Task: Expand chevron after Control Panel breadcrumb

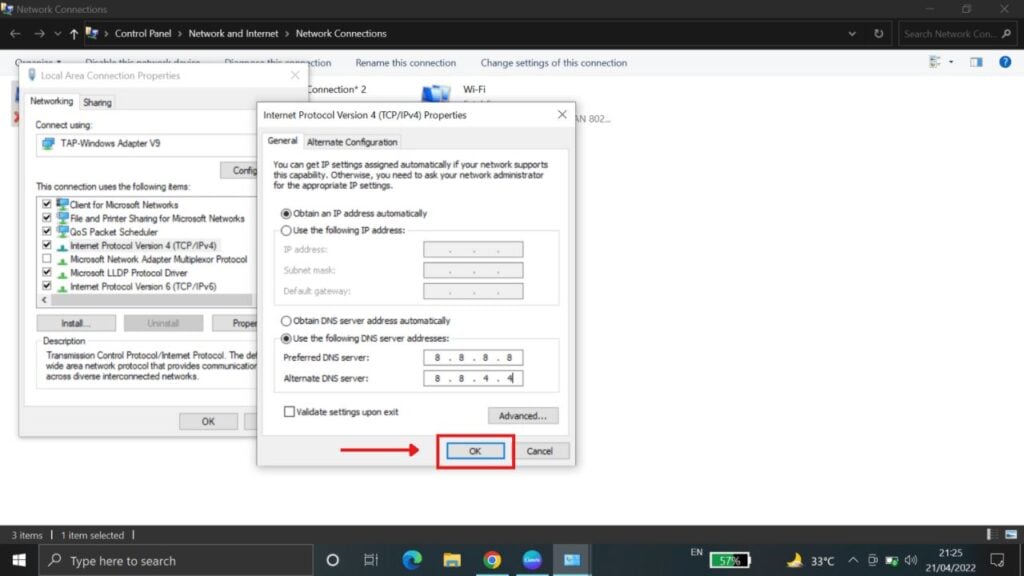Action: (x=180, y=33)
